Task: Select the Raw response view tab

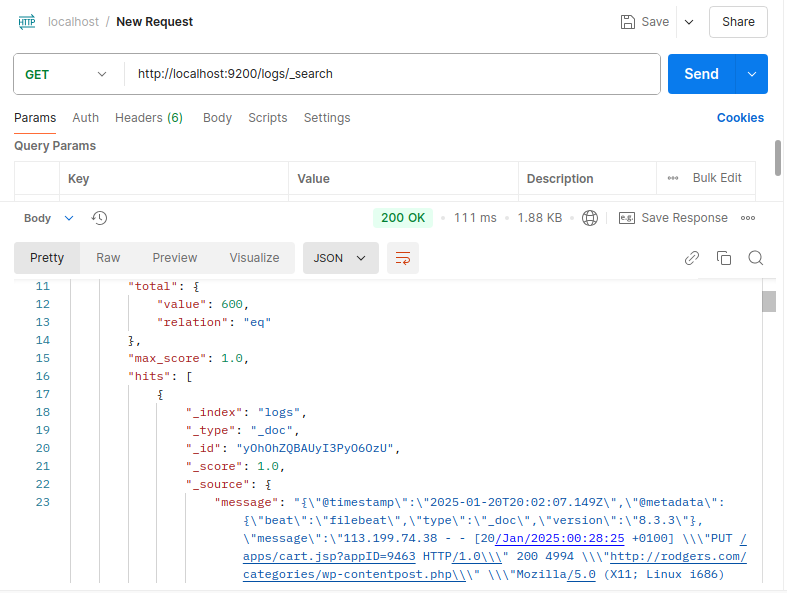Action: pyautogui.click(x=108, y=258)
